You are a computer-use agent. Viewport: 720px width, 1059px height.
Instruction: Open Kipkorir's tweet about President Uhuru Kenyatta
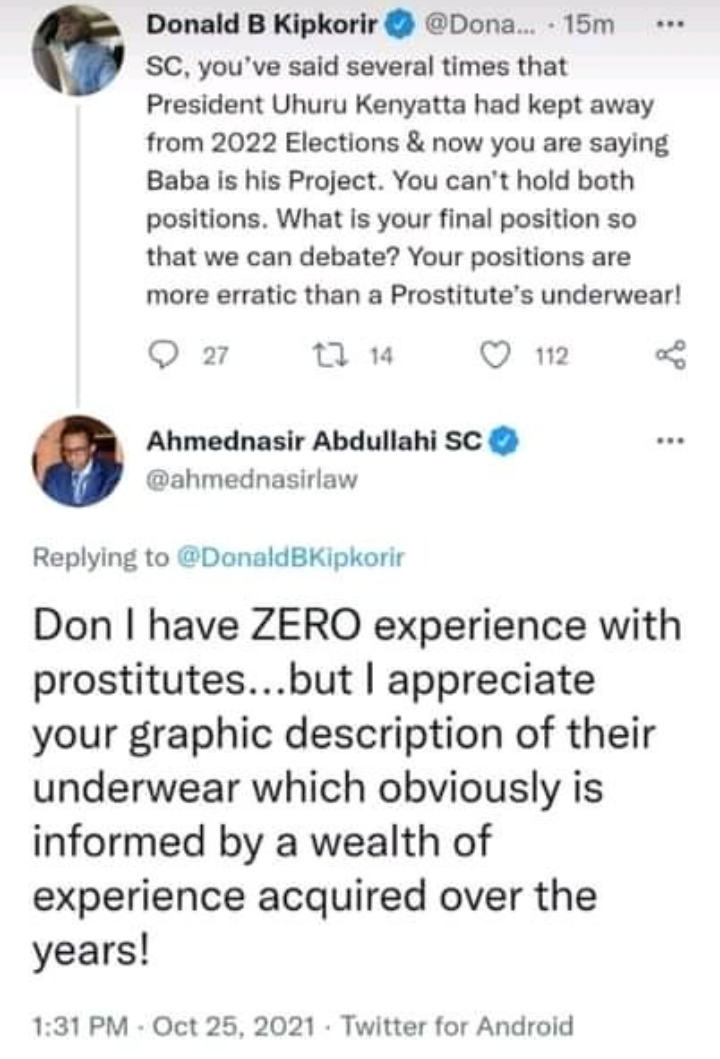(x=405, y=182)
